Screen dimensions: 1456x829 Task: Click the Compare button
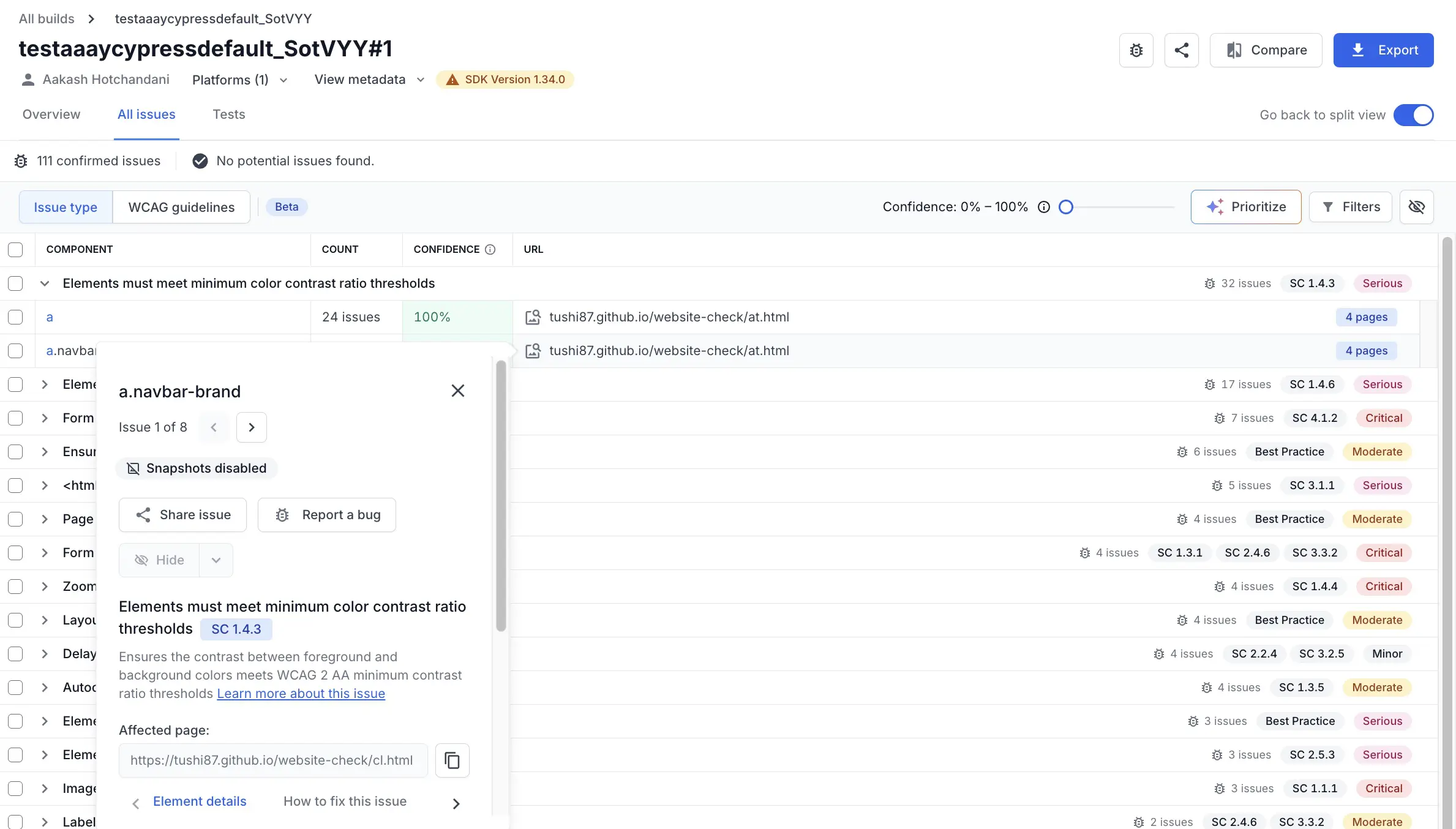pyautogui.click(x=1266, y=50)
